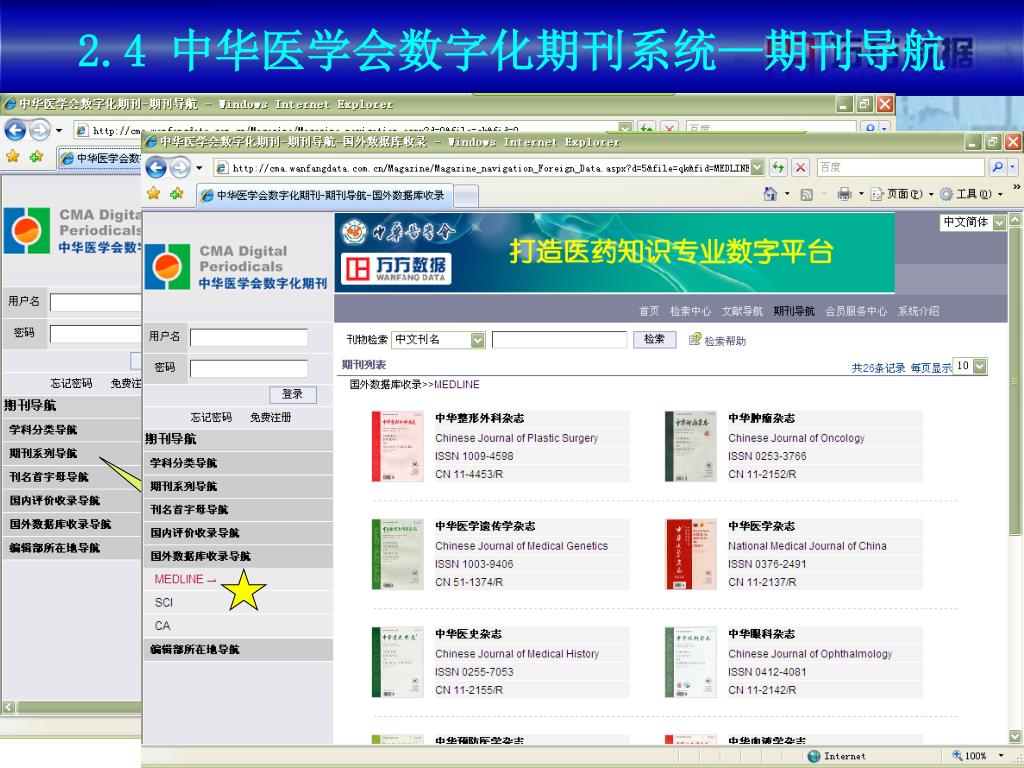Image resolution: width=1024 pixels, height=768 pixels.
Task: Select 国内评价收录导航 in the front sidebar
Action: pos(238,533)
